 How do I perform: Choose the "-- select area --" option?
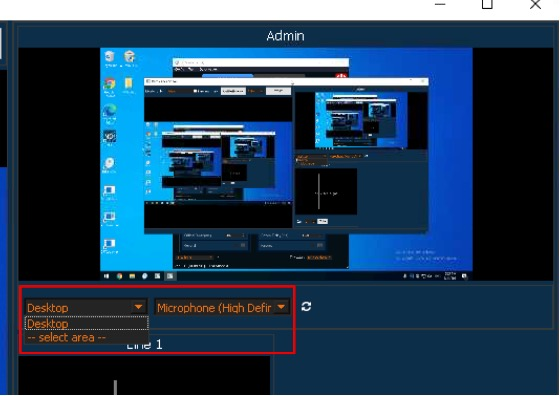click(x=86, y=337)
